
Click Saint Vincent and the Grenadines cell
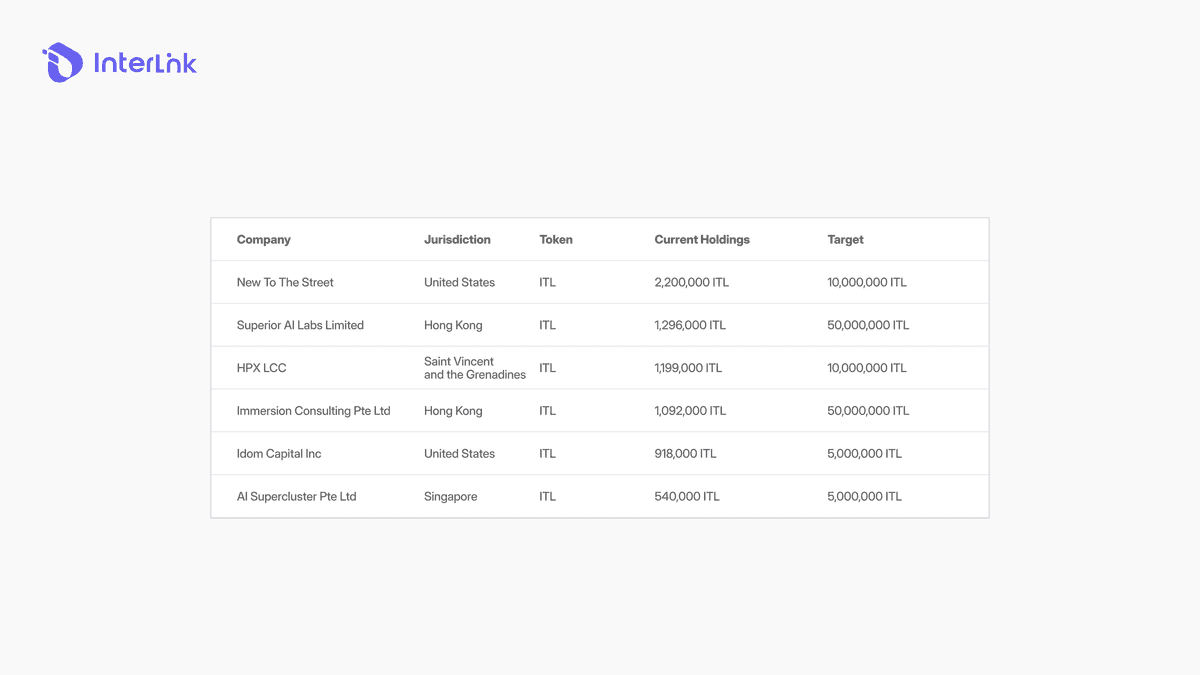coord(475,368)
